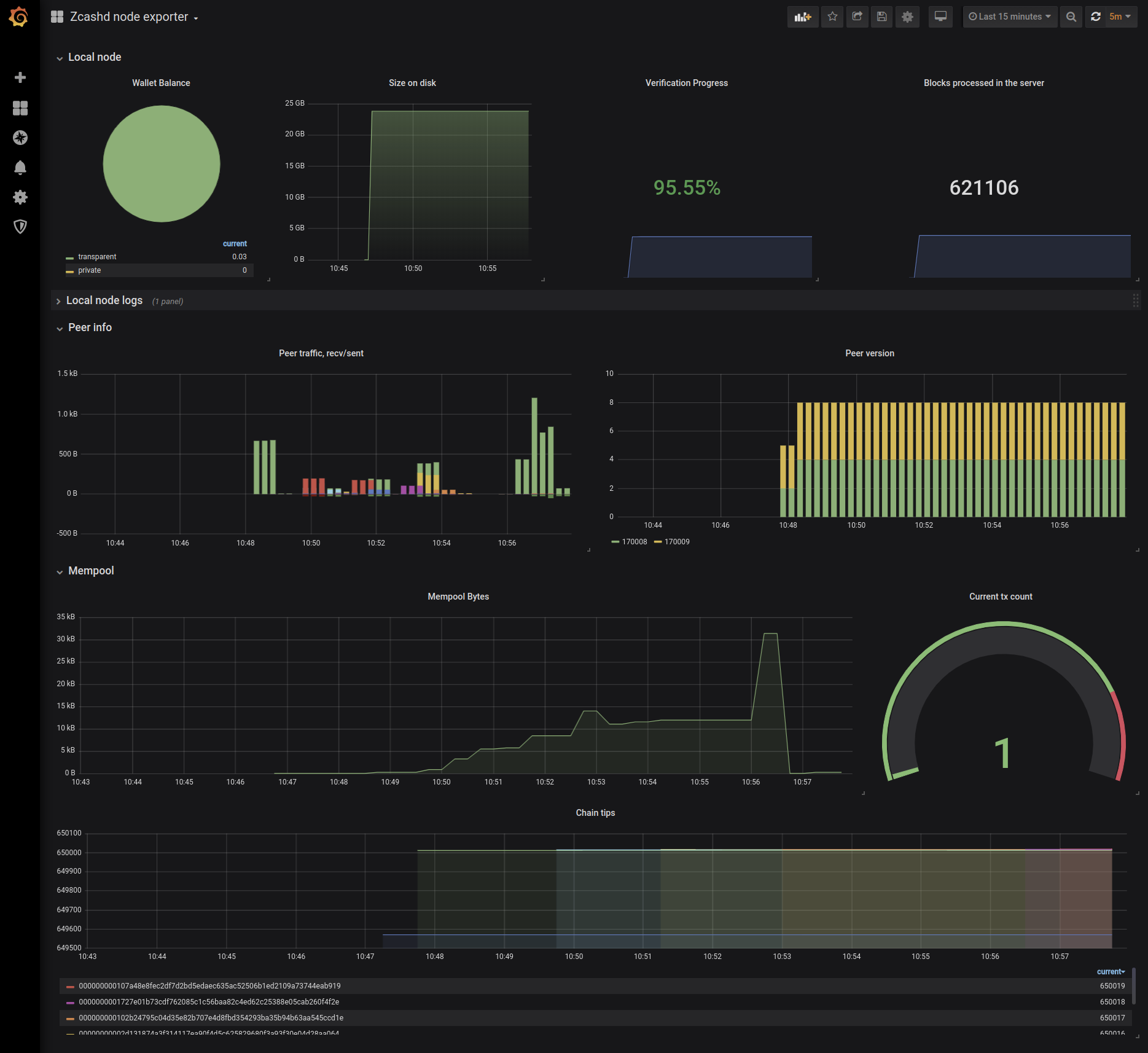Toggle the 170009 series in Peer version legend
Image resolution: width=1148 pixels, height=1053 pixels.
click(672, 542)
